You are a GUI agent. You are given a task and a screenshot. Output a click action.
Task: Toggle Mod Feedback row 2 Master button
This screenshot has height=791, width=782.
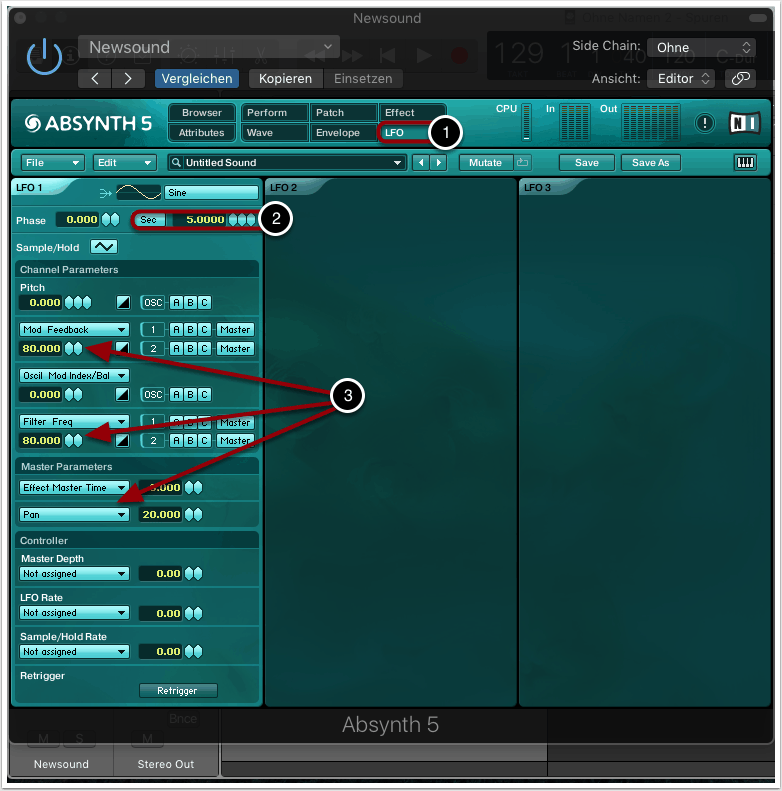pos(235,349)
